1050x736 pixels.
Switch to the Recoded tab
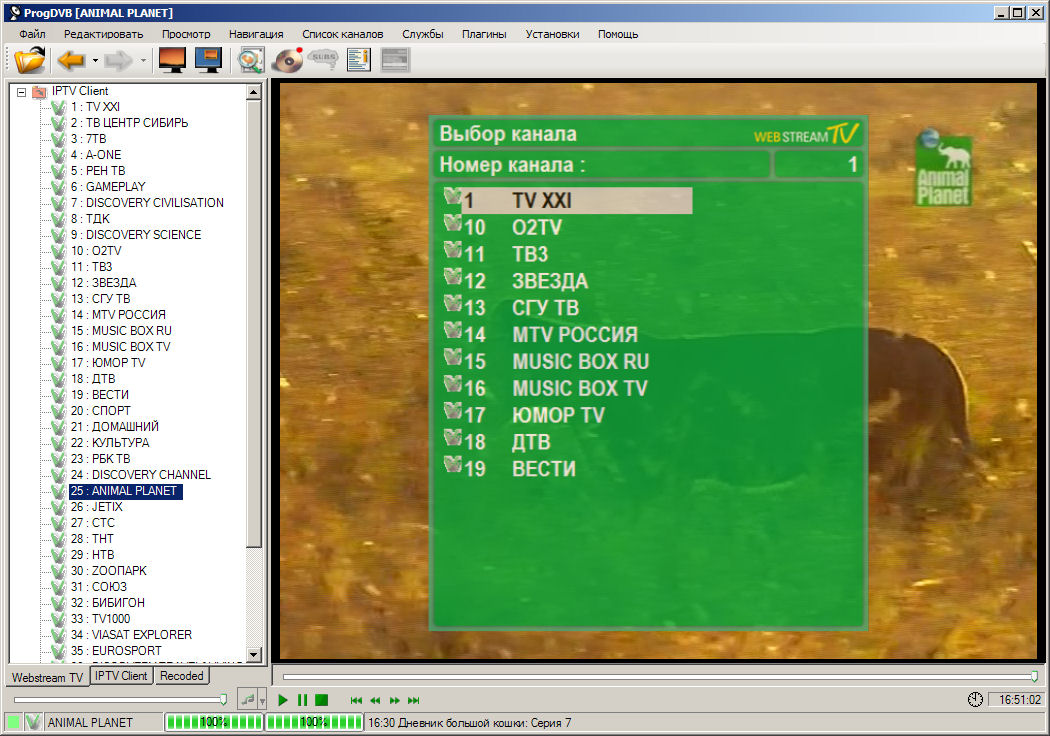coord(181,676)
